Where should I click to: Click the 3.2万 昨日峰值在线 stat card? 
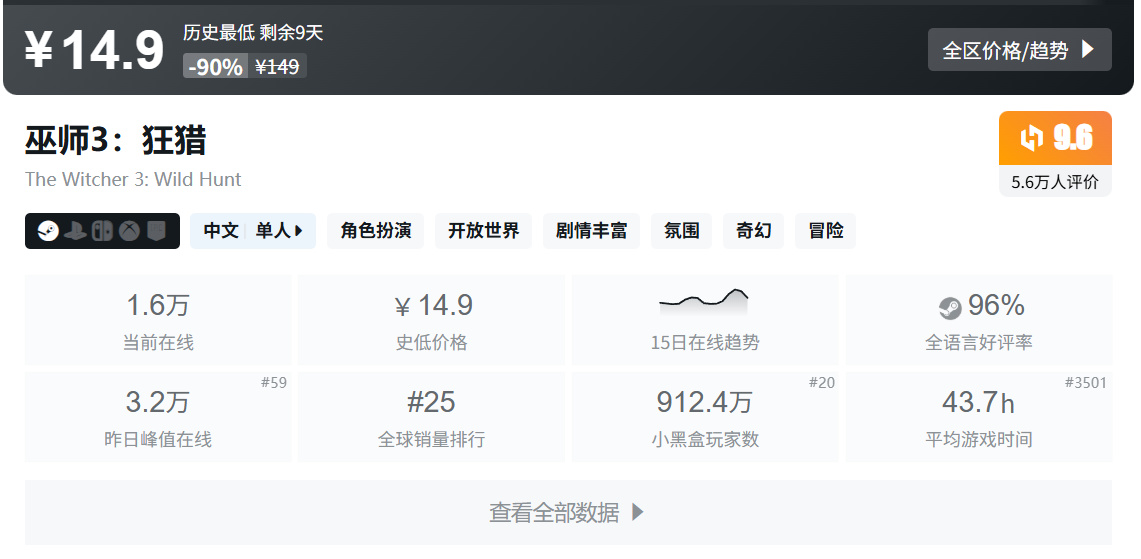(x=158, y=416)
